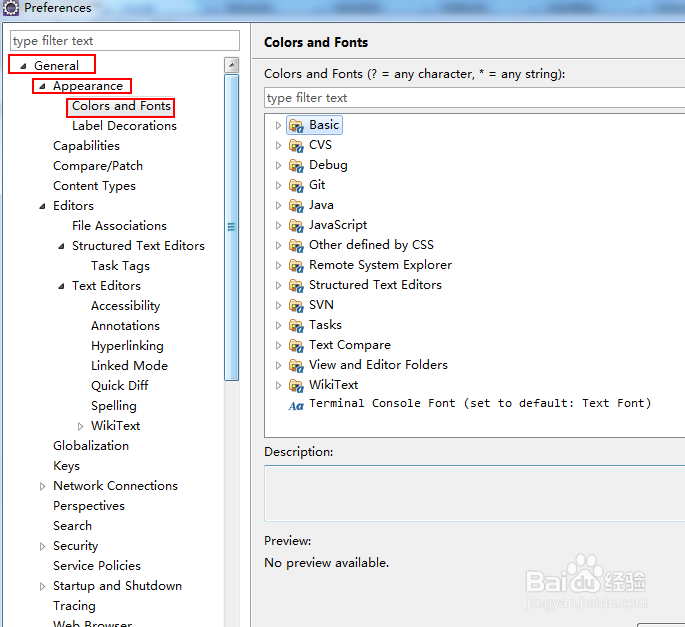This screenshot has width=685, height=627.
Task: Select Terminal Console Font entry
Action: click(480, 403)
